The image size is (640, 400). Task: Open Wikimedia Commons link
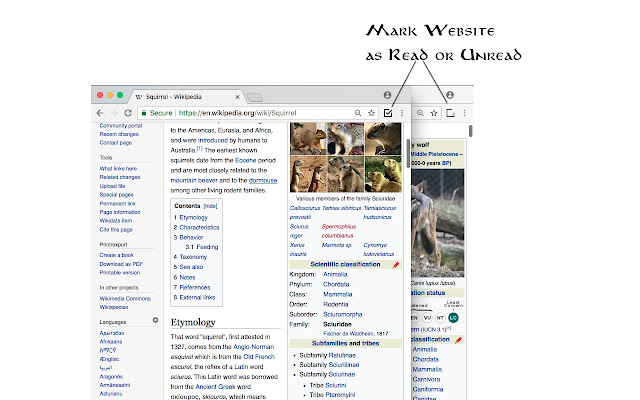pyautogui.click(x=125, y=299)
